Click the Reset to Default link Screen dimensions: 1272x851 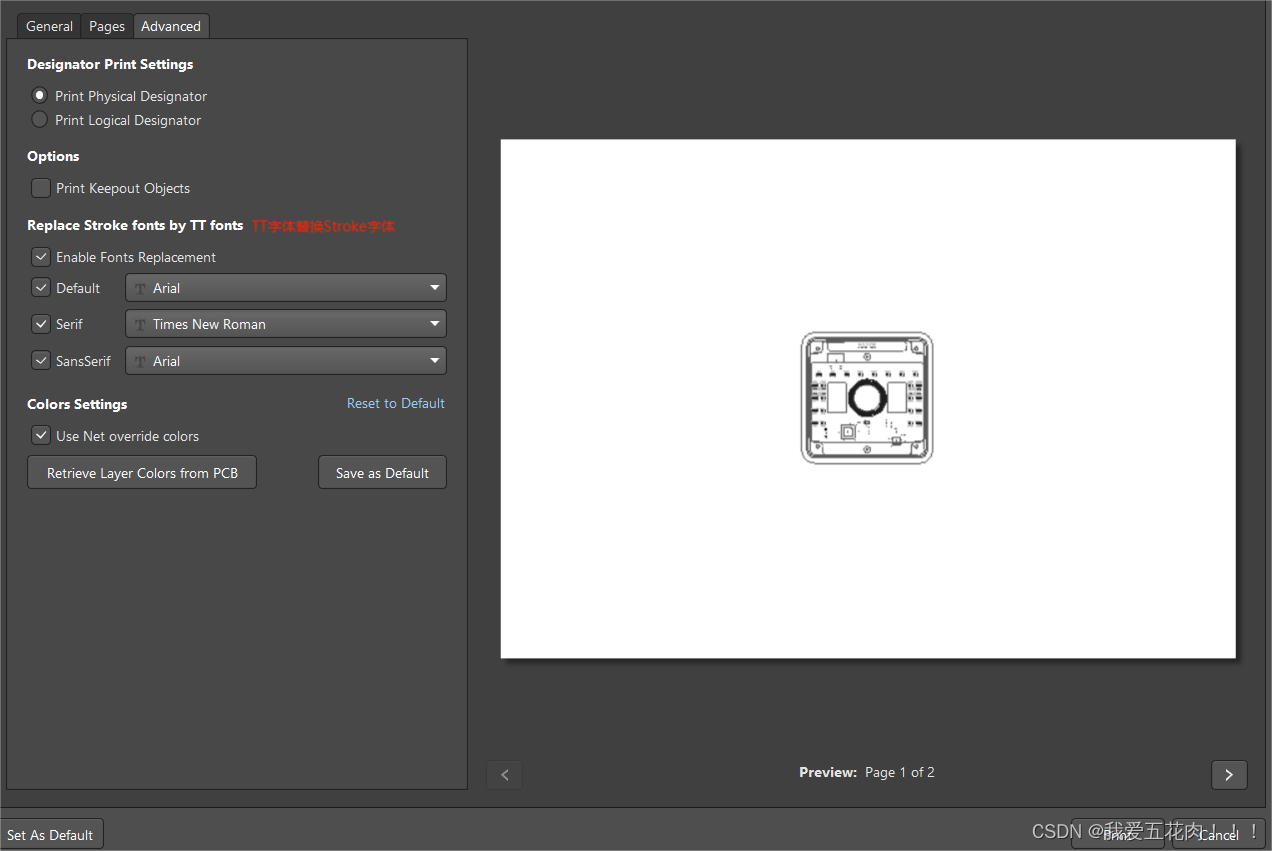396,403
